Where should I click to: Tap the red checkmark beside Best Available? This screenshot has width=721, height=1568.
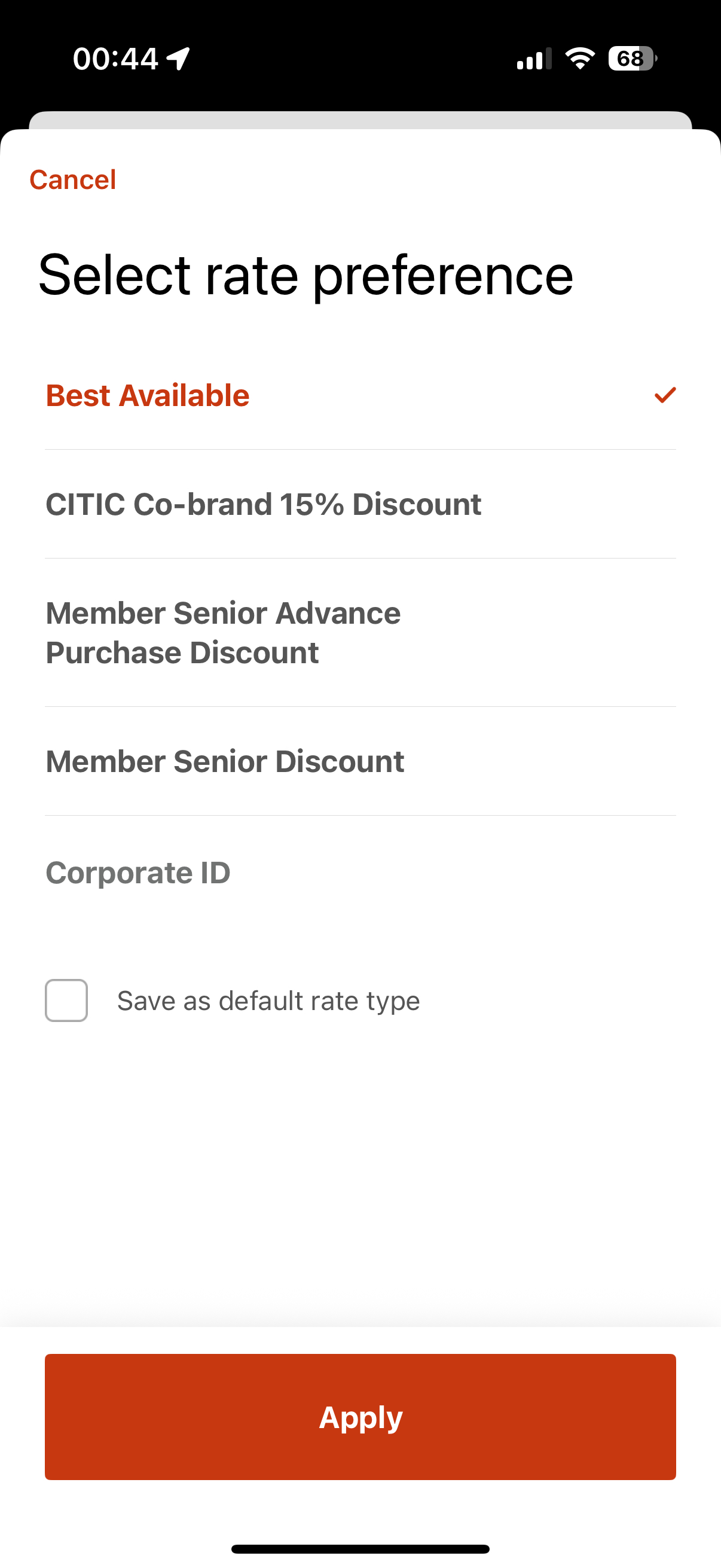coord(665,395)
